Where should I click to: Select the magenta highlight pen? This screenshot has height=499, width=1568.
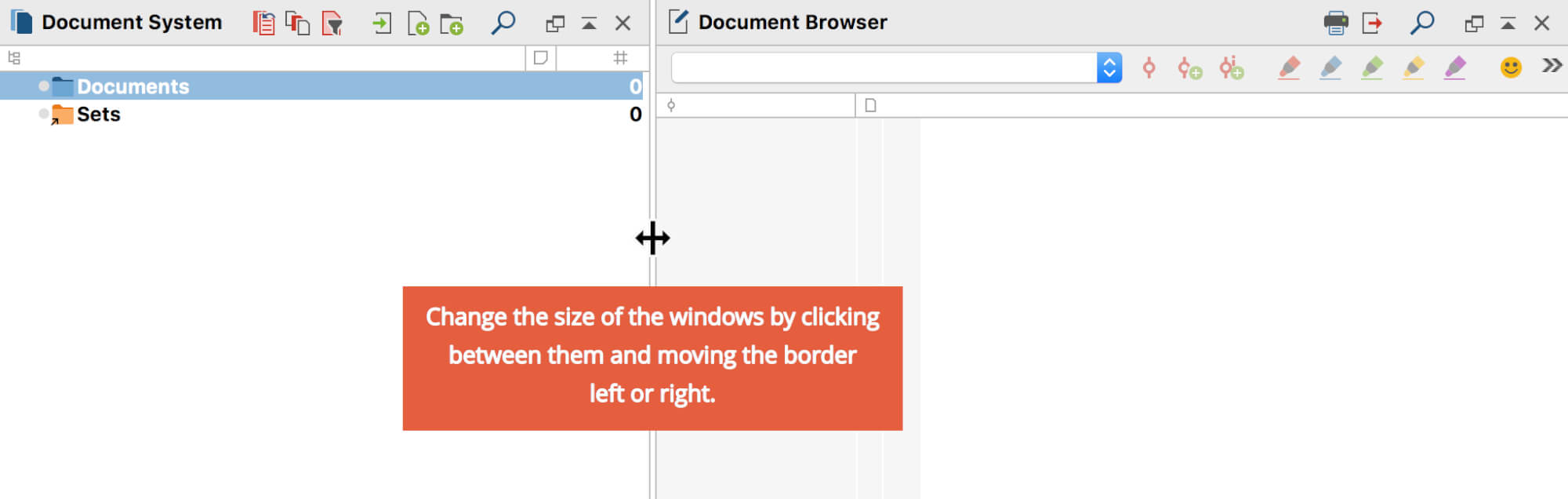pyautogui.click(x=1455, y=67)
